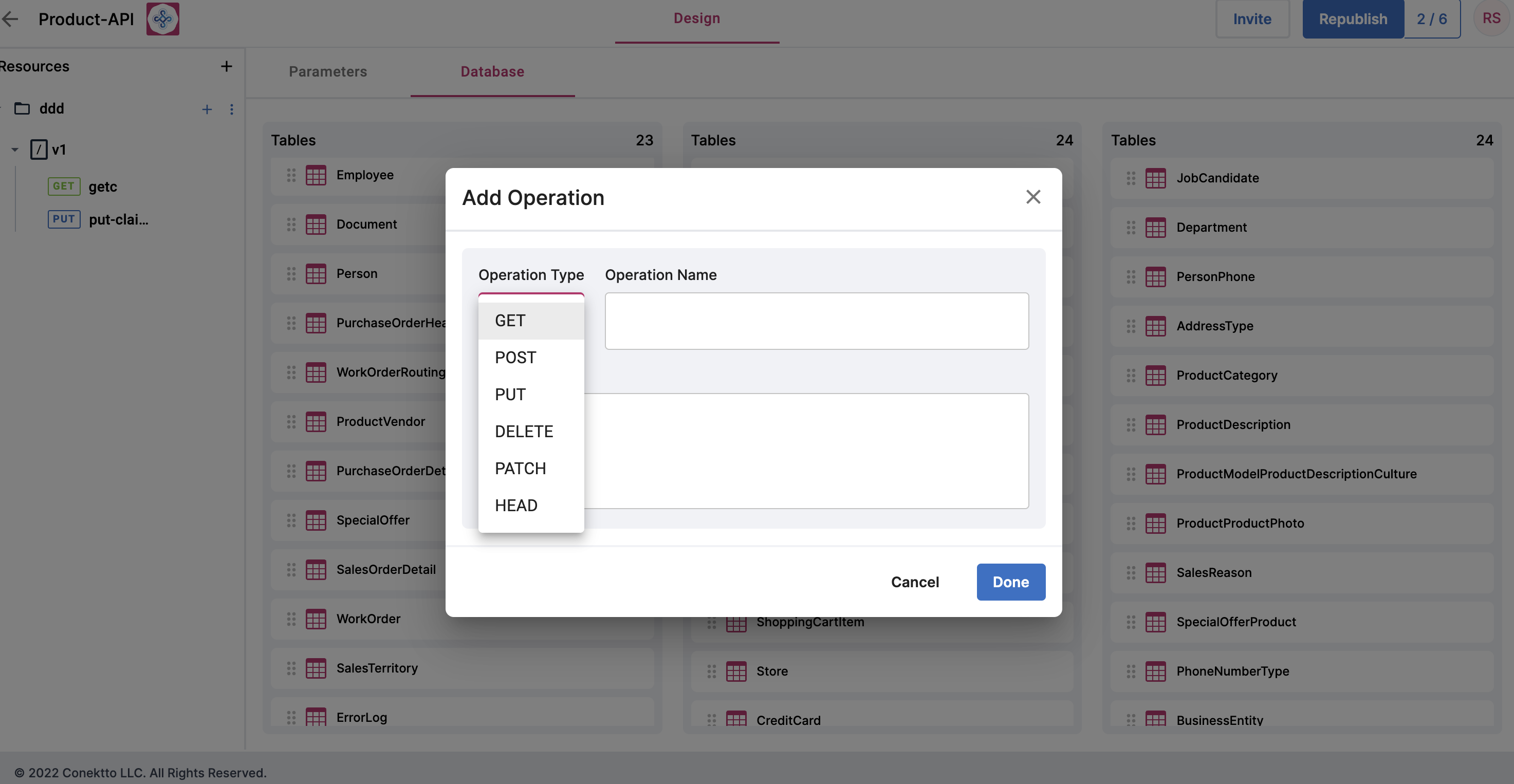
Task: Click the drag handle beside Department table
Action: [1131, 228]
